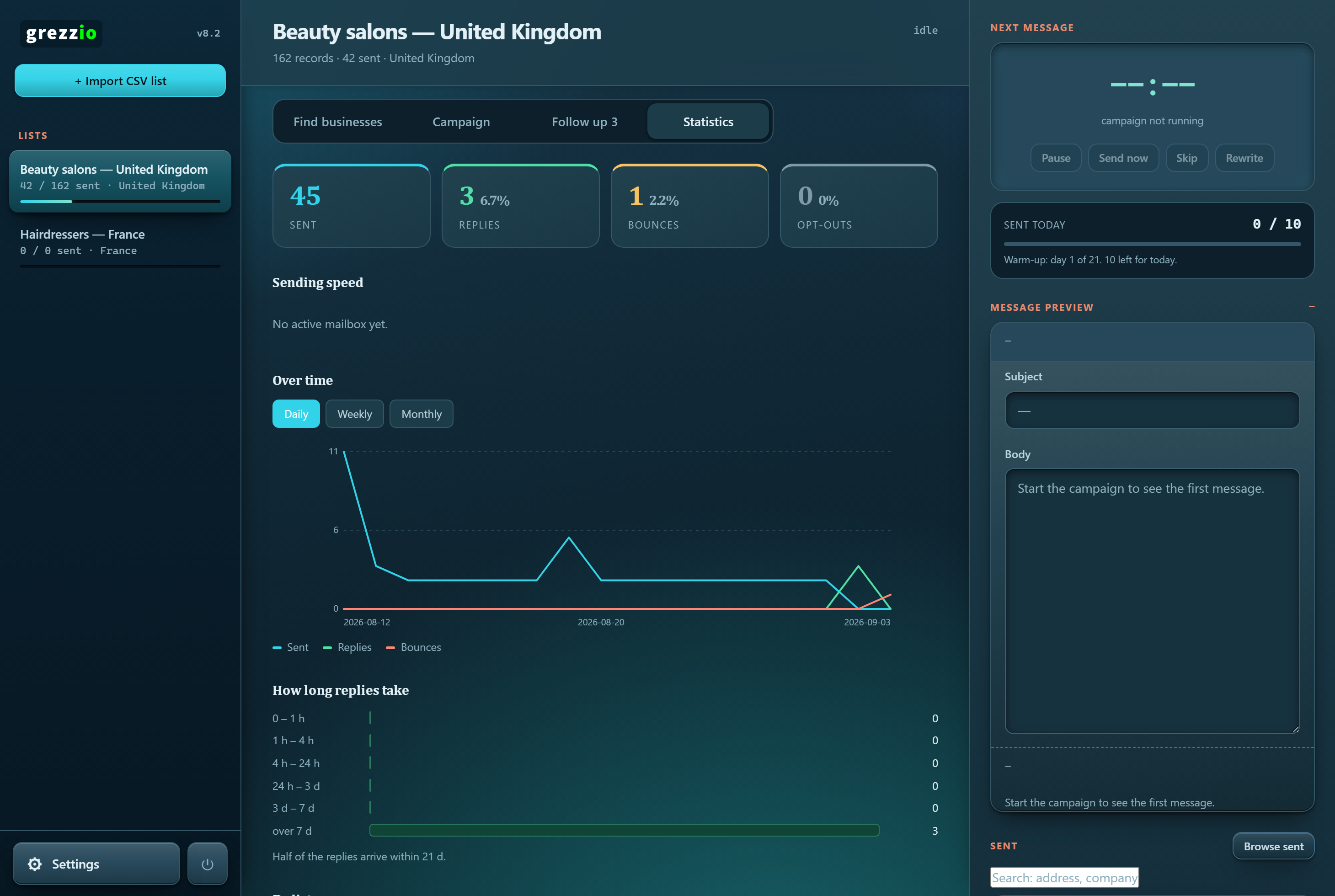
Task: Click the Bounces stat card
Action: [x=689, y=206]
